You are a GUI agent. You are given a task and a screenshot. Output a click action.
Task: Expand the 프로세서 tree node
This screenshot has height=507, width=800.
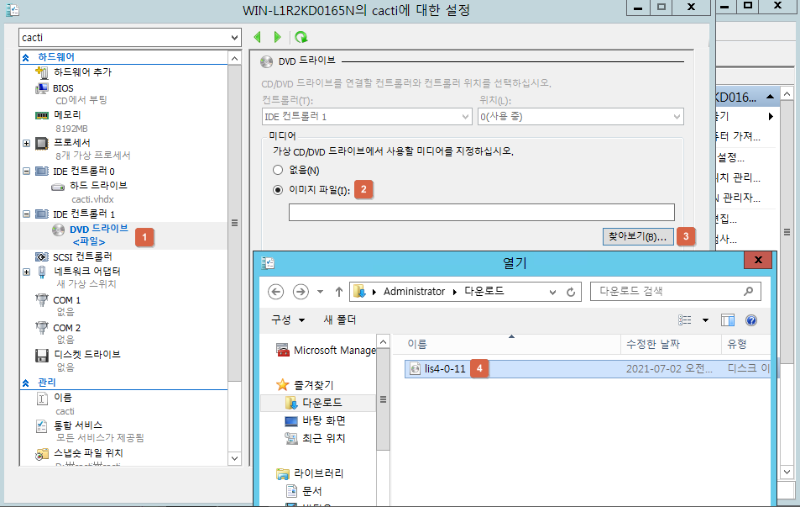pyautogui.click(x=26, y=143)
